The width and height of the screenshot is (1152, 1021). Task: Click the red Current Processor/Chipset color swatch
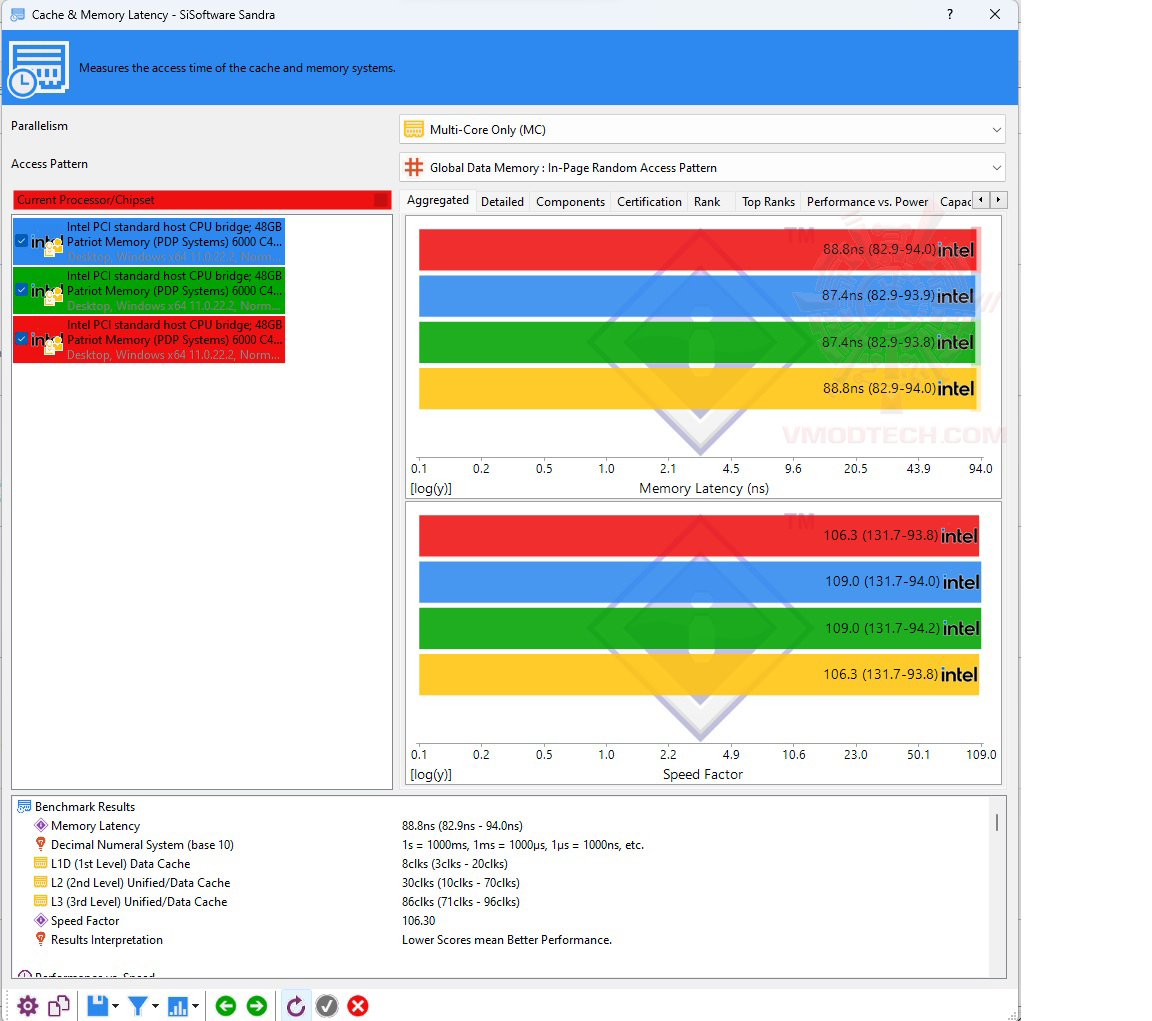coord(381,200)
